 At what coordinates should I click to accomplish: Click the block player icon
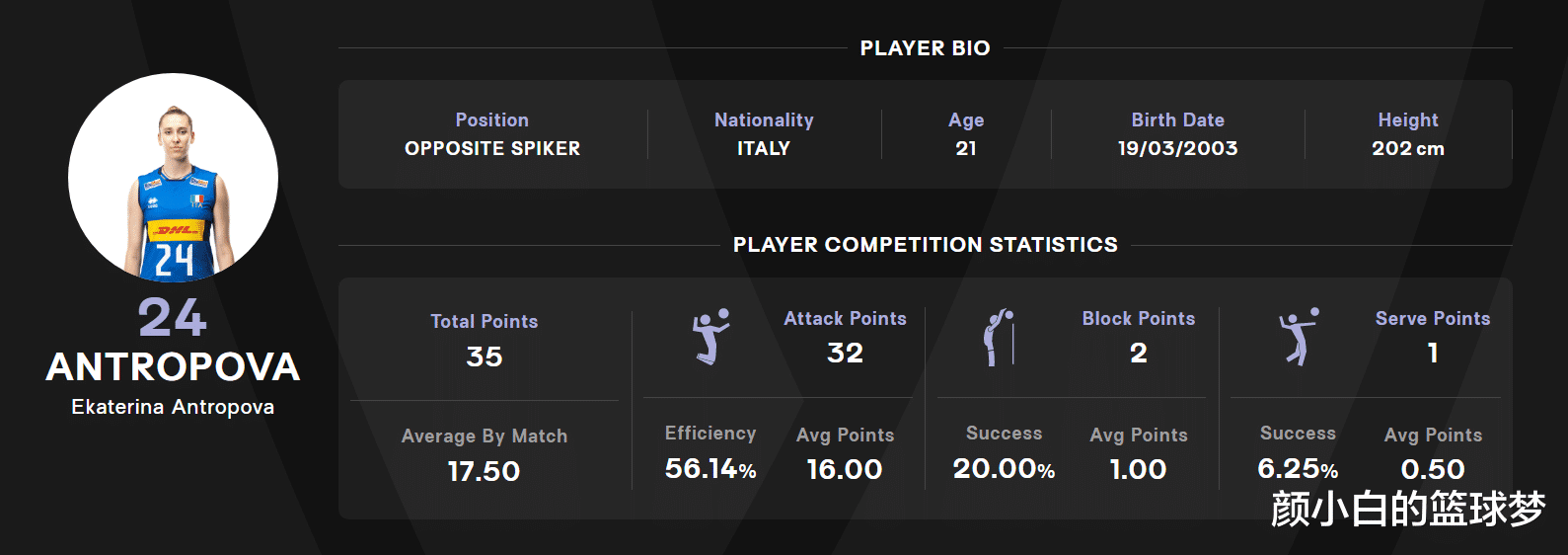(999, 338)
